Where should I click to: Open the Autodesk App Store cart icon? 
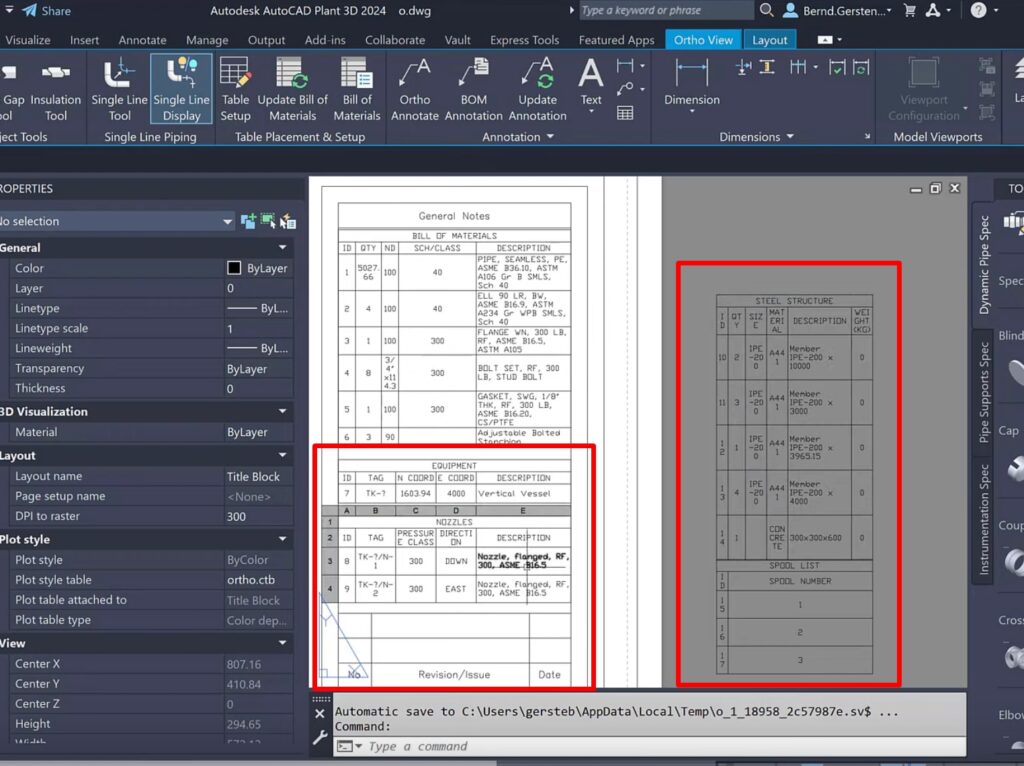[910, 10]
